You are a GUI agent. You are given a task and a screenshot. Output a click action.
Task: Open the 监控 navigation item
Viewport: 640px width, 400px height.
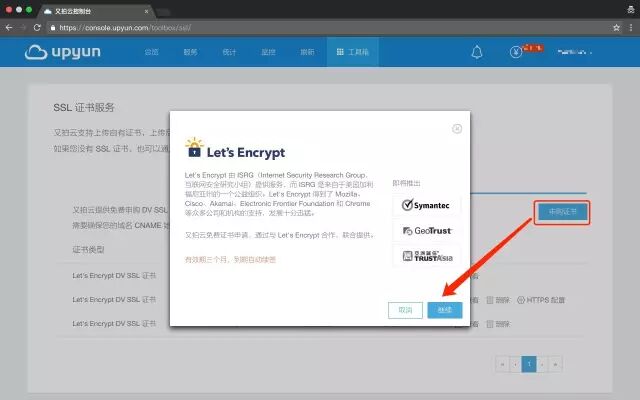pyautogui.click(x=268, y=52)
